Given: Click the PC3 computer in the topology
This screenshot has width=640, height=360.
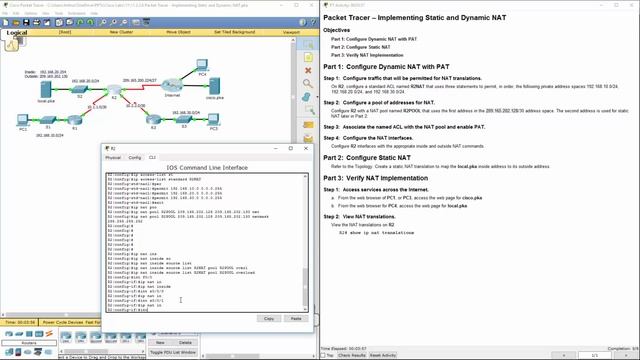Looking at the screenshot, I should click(213, 120).
